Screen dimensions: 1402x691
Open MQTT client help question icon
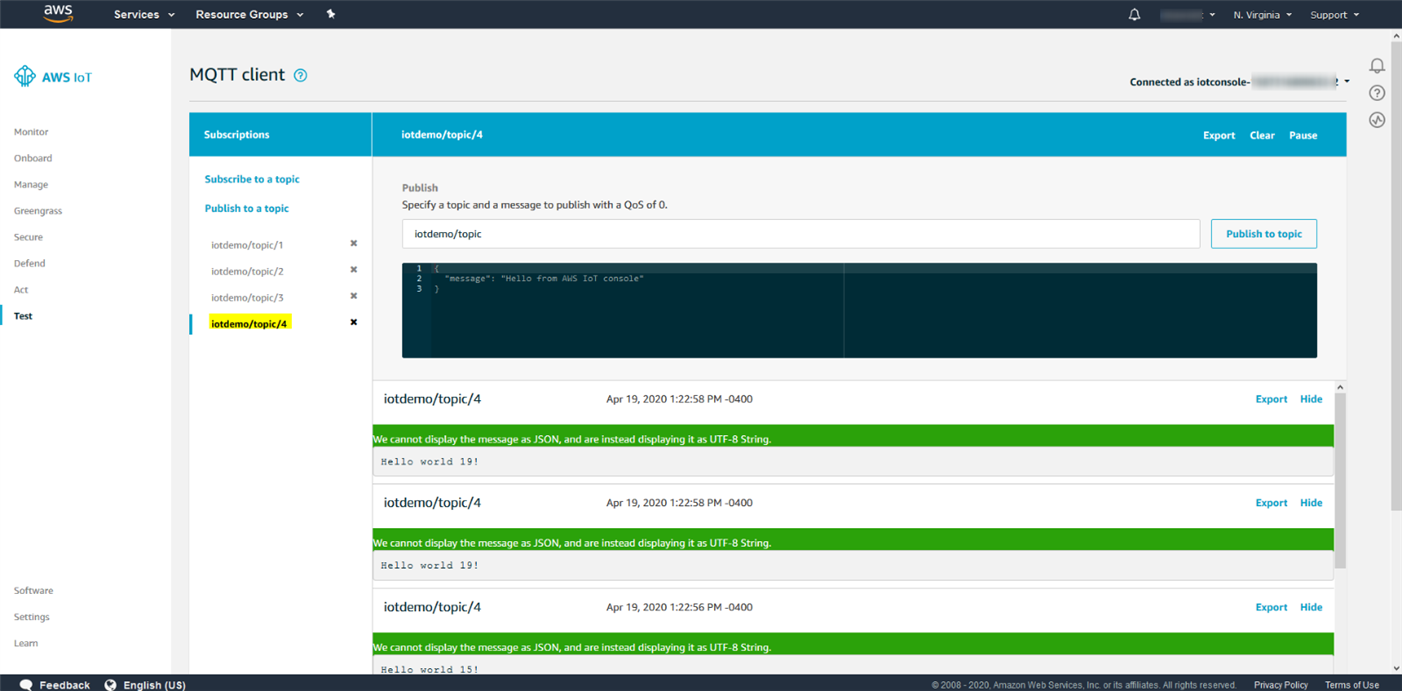[300, 75]
